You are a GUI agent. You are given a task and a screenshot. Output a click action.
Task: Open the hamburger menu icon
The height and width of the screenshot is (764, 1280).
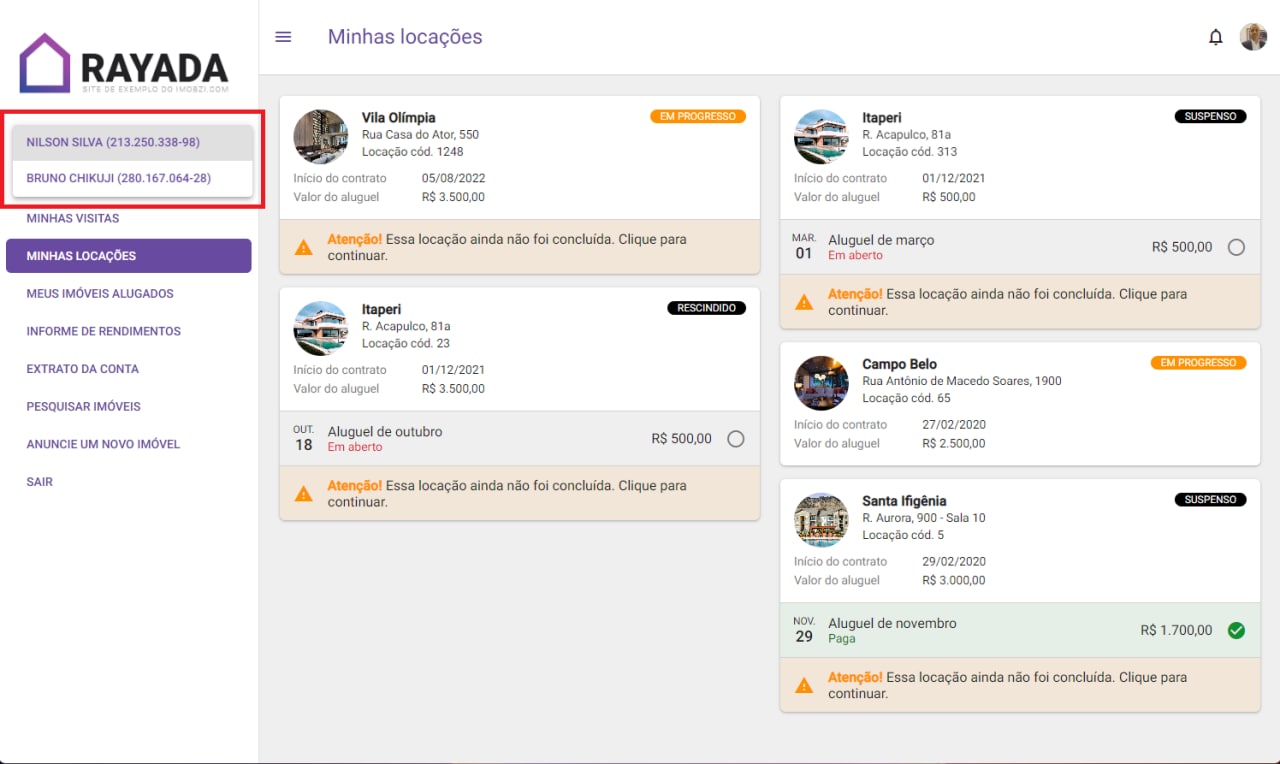(283, 37)
